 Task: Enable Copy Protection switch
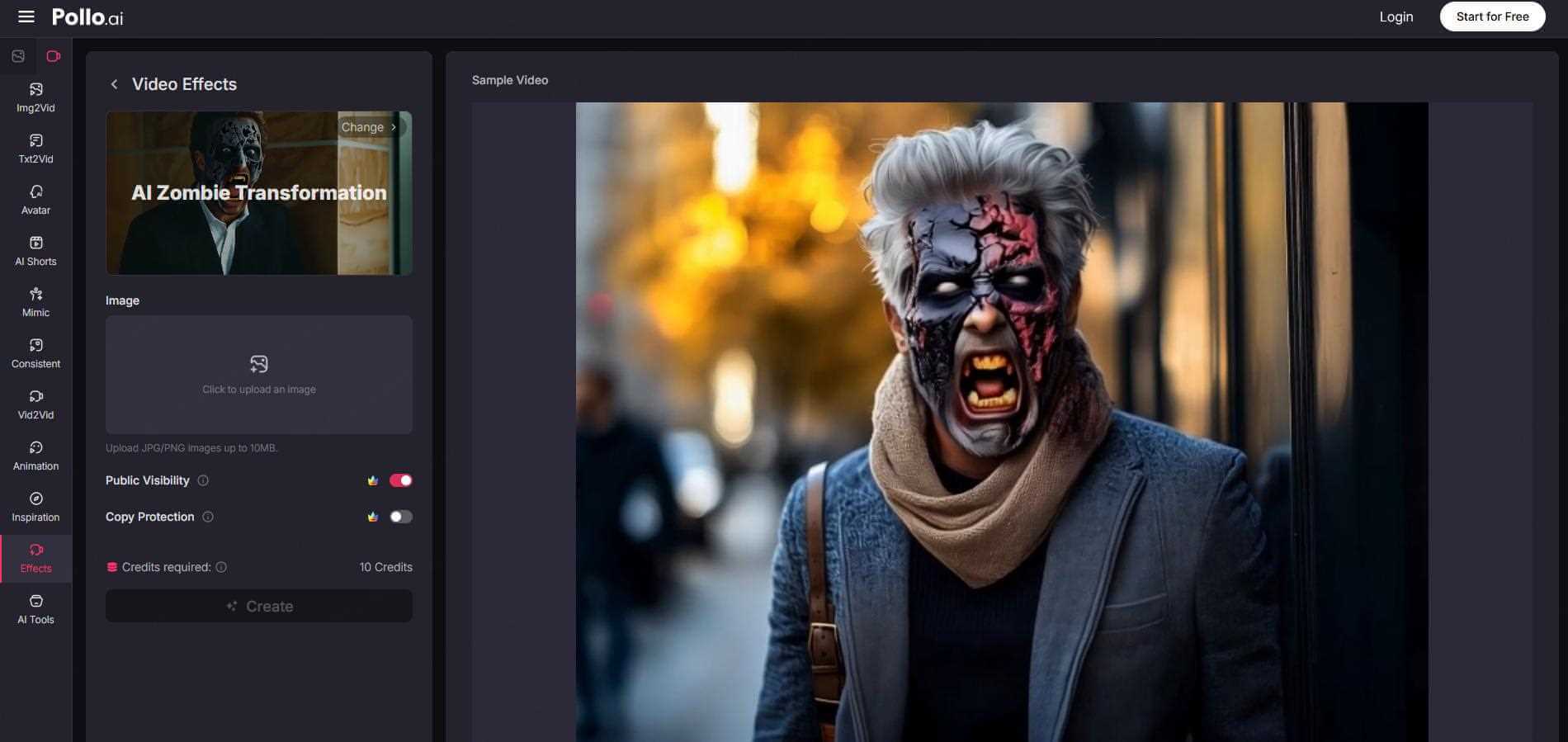point(401,517)
